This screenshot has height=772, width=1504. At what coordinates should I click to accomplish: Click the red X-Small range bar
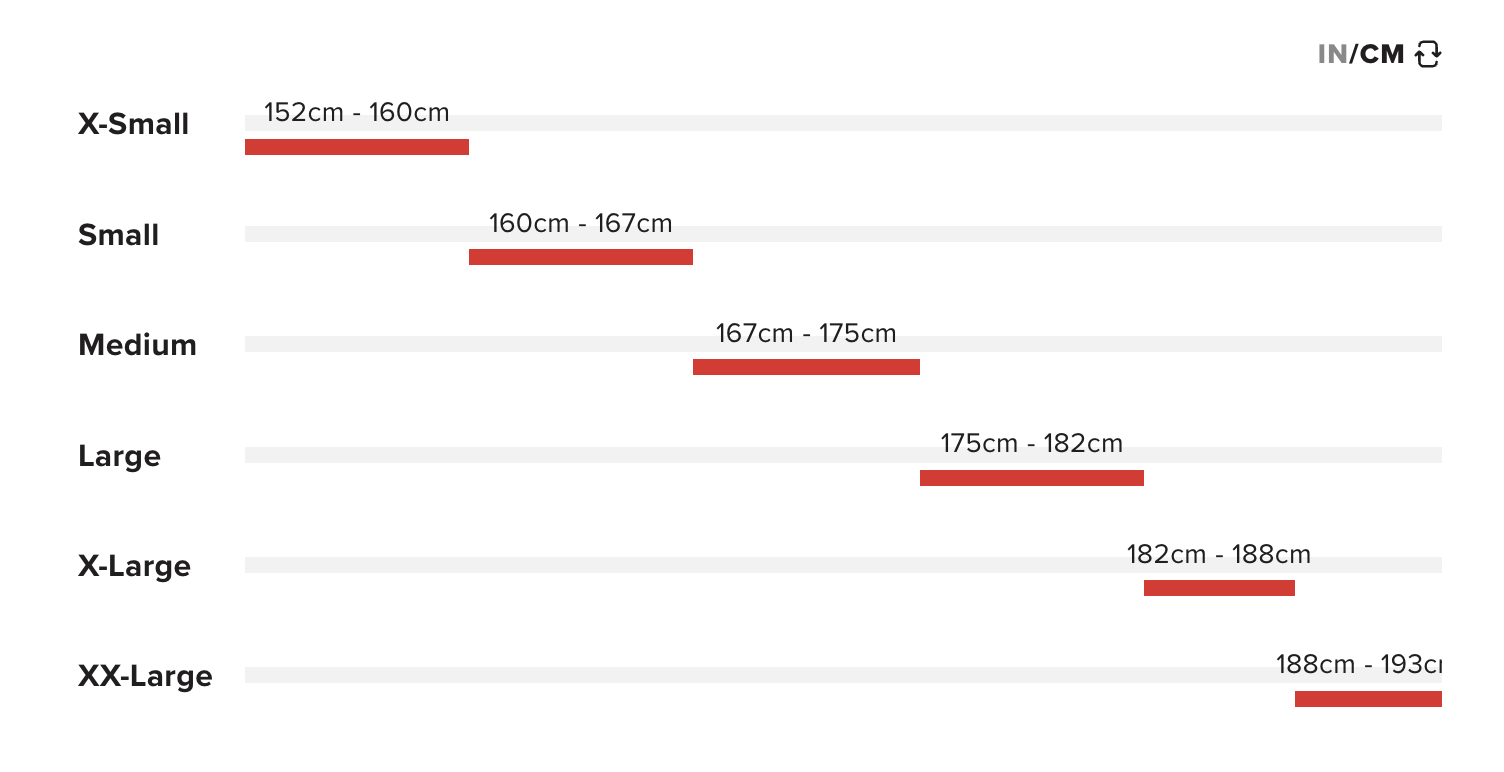[x=357, y=147]
